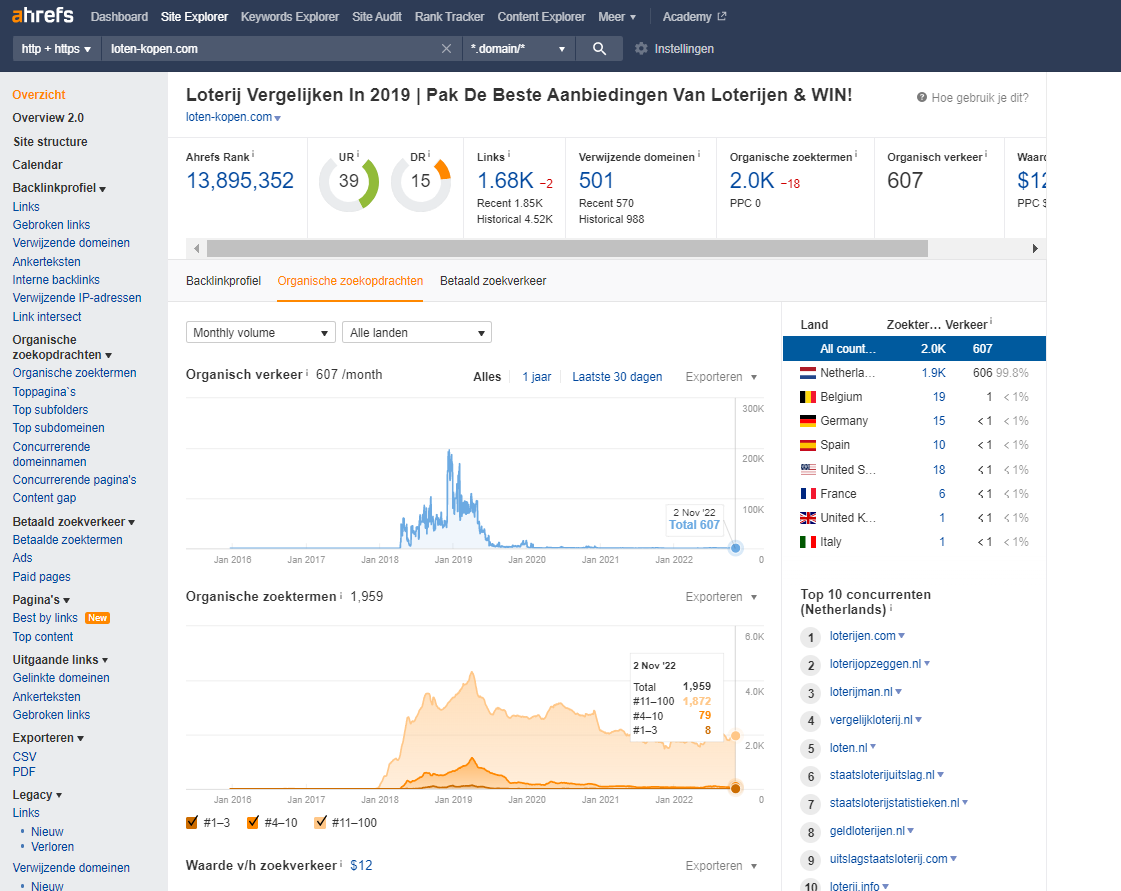Toggle the #4–10 positions checkbox
Image resolution: width=1121 pixels, height=891 pixels.
252,822
